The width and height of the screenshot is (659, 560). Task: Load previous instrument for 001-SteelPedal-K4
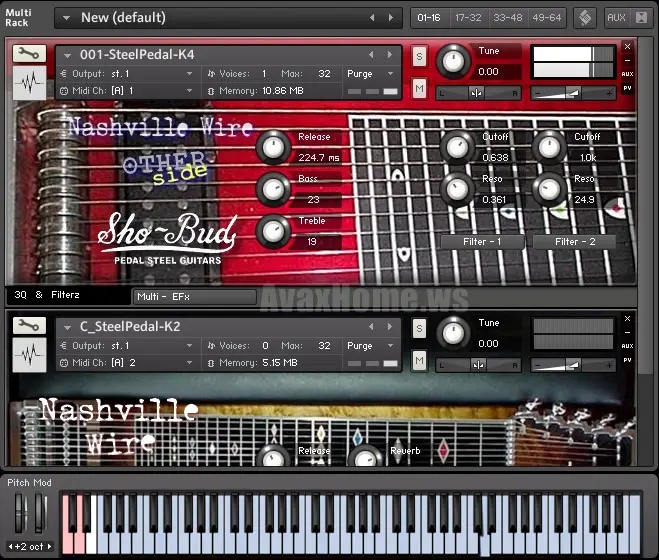click(371, 55)
